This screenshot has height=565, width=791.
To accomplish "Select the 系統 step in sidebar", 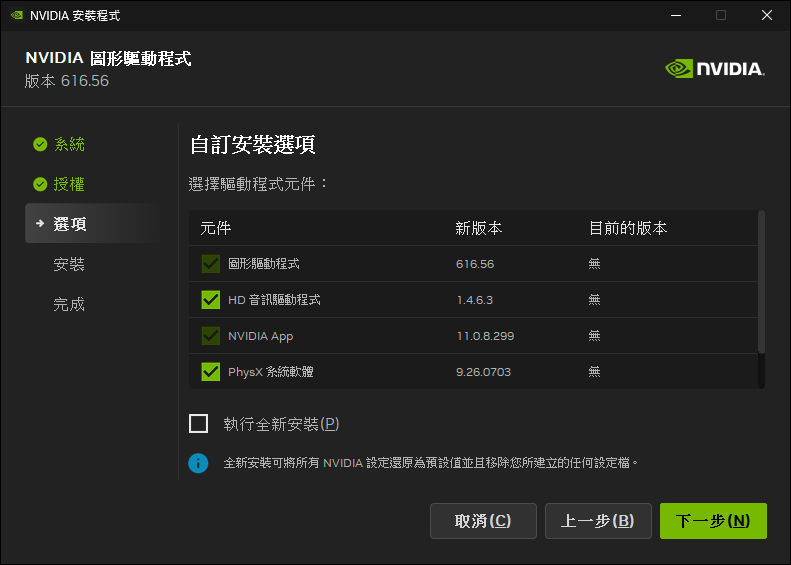I will 69,144.
